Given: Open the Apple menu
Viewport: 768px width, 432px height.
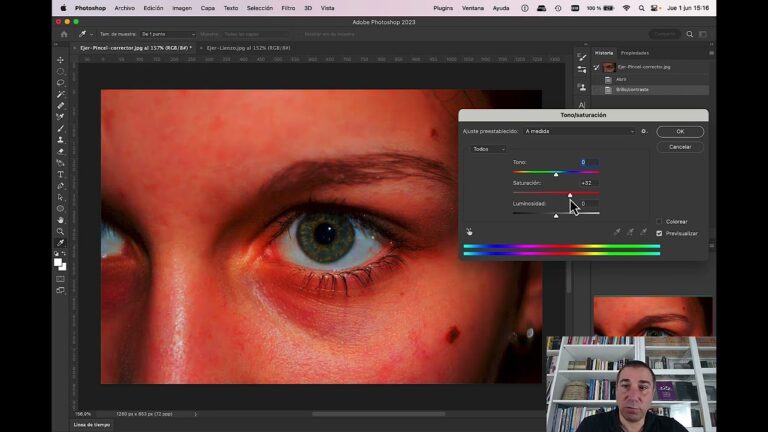Looking at the screenshot, I should tap(63, 8).
